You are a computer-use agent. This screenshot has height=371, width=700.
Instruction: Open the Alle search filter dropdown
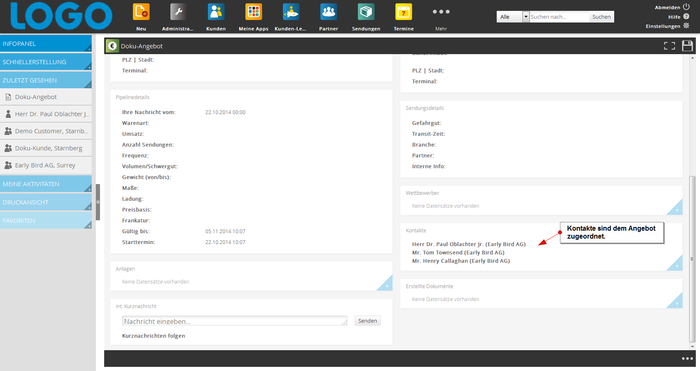click(512, 17)
